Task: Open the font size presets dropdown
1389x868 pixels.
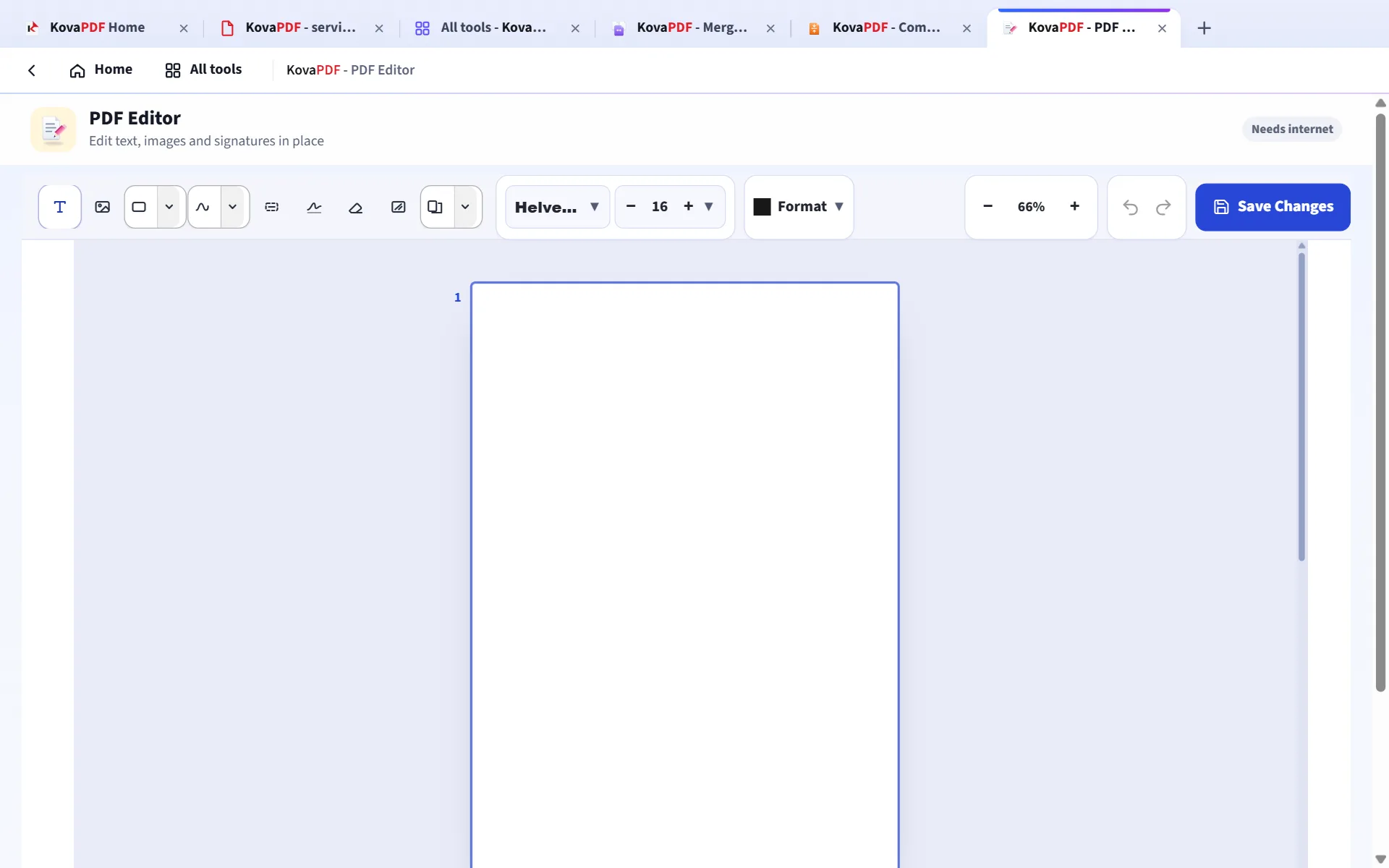Action: point(709,206)
